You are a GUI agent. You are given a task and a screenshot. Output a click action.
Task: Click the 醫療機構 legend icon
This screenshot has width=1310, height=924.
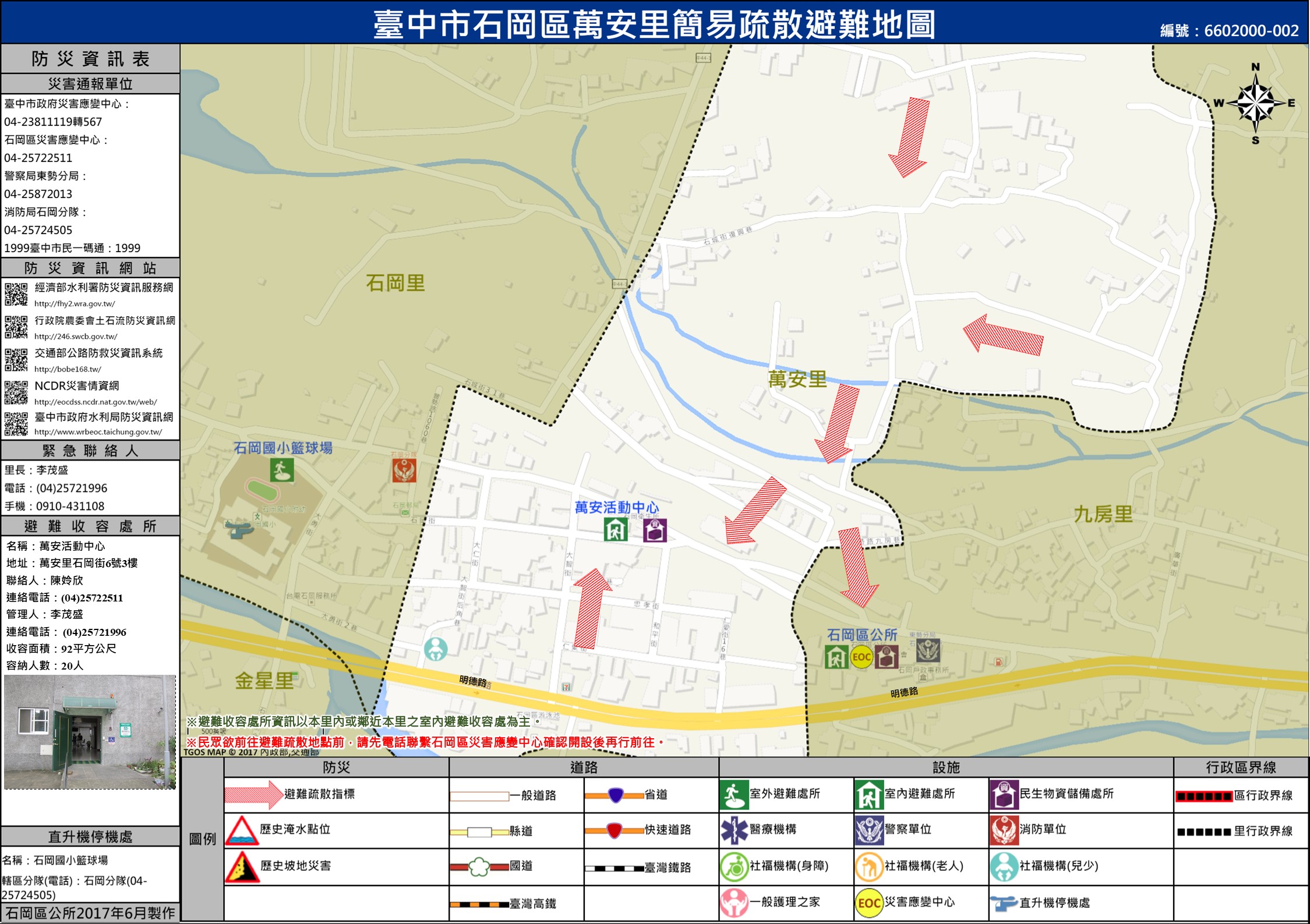coord(734,830)
